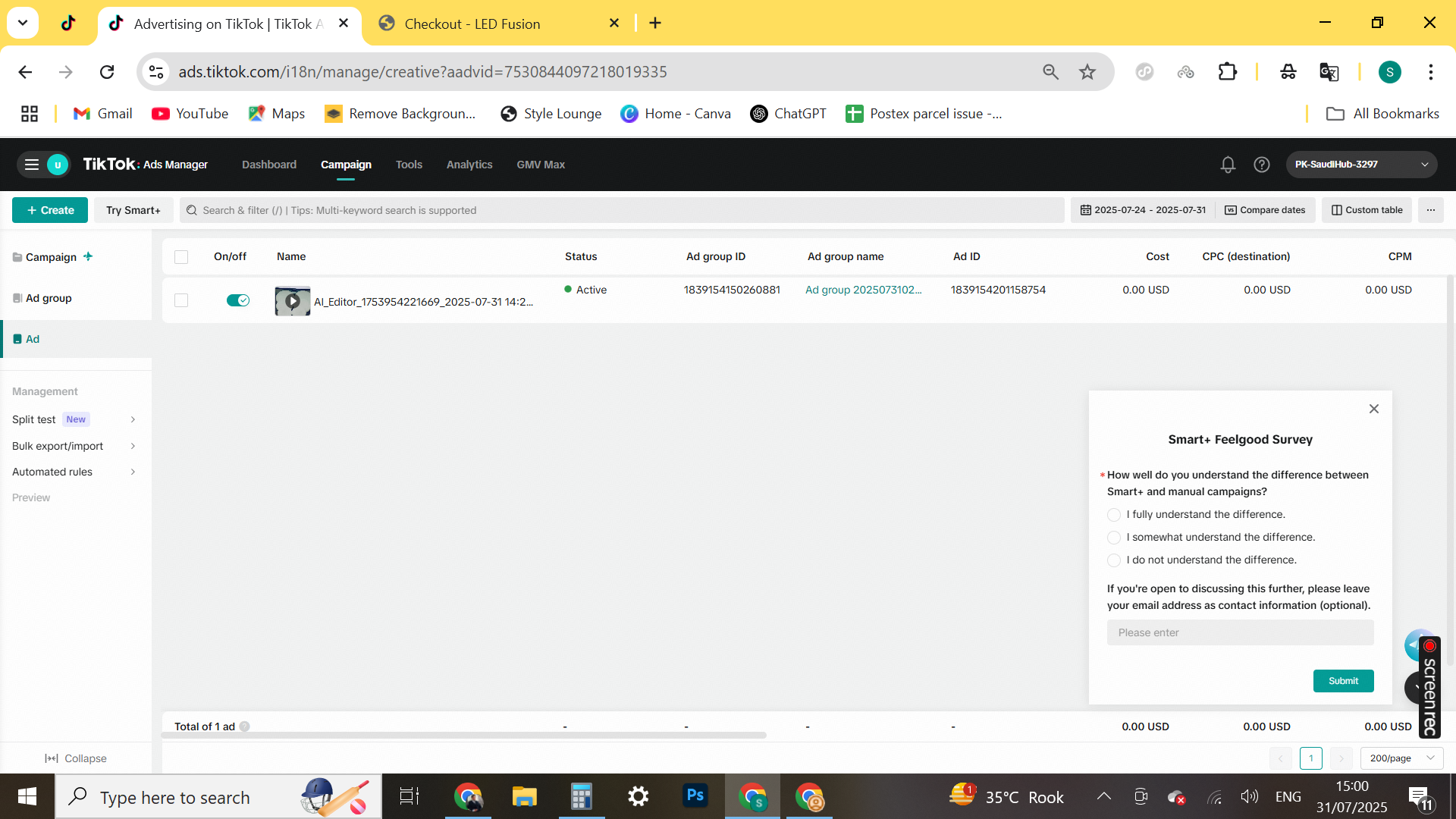Show hidden system tray icons chevron
The image size is (1456, 819).
pos(1104,796)
